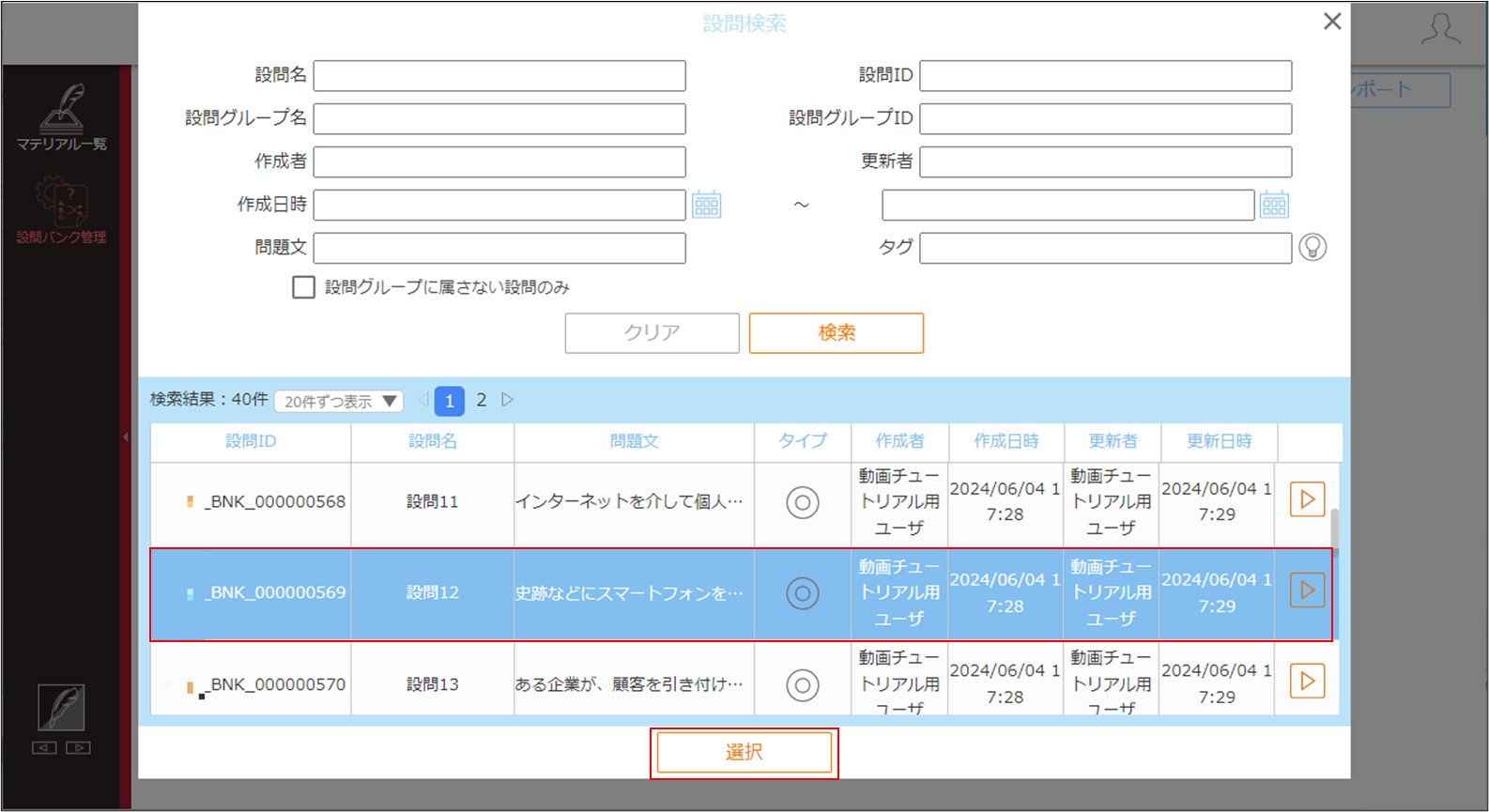Click question text インターネットを介して個人…
1489x812 pixels.
[629, 502]
